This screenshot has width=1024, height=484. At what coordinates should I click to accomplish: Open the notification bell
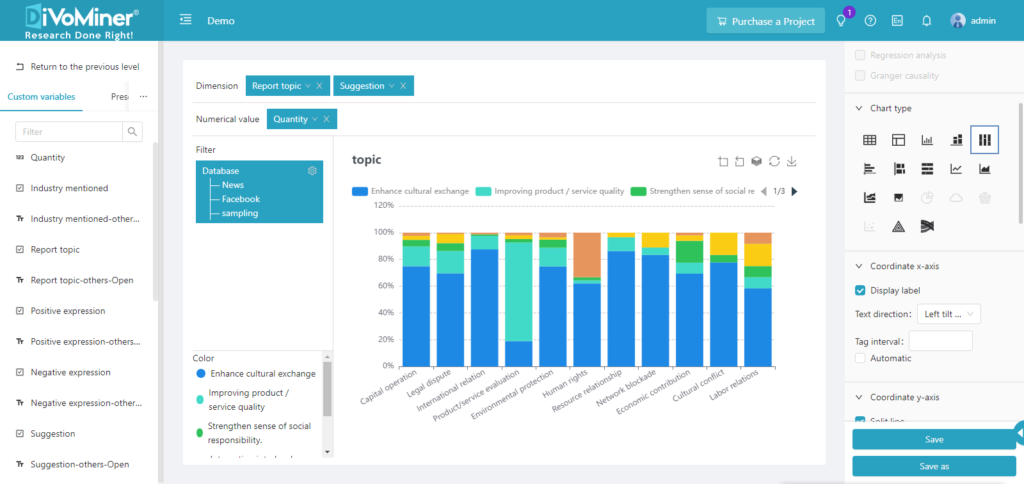926,20
